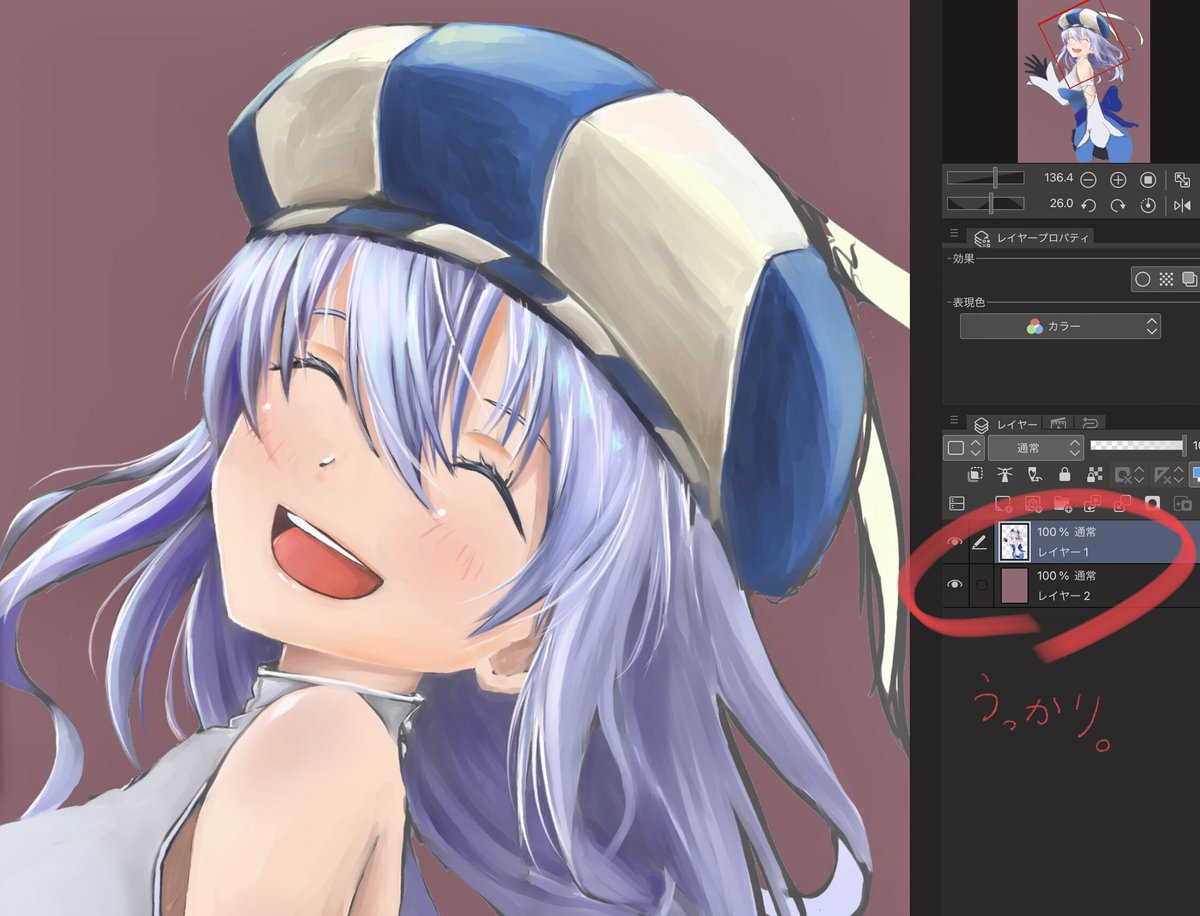Screen dimensions: 1200x916
Task: Reset zoom to 100% with the square icon
Action: pos(1148,180)
